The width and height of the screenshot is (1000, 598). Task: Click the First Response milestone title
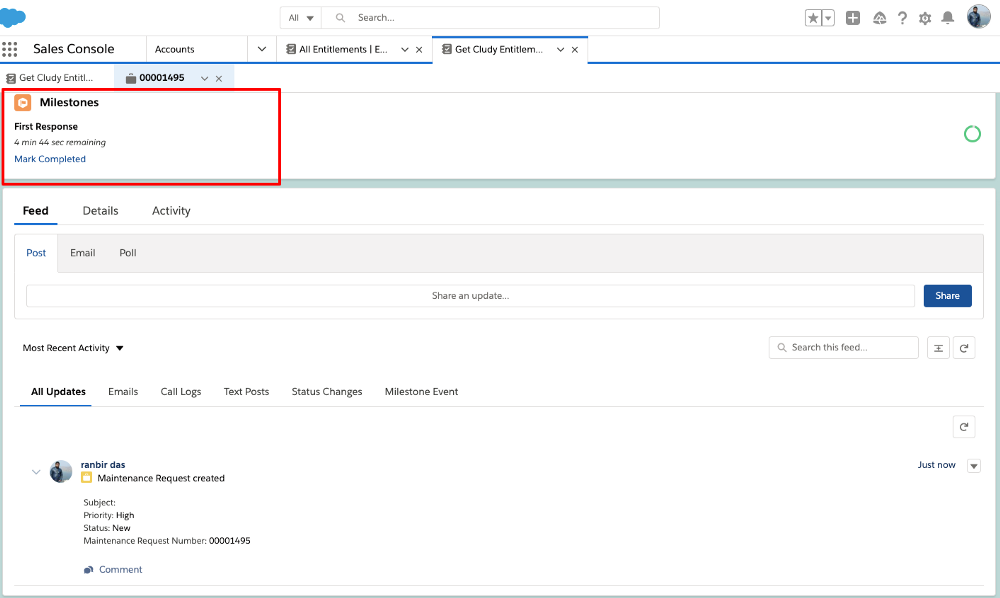46,127
